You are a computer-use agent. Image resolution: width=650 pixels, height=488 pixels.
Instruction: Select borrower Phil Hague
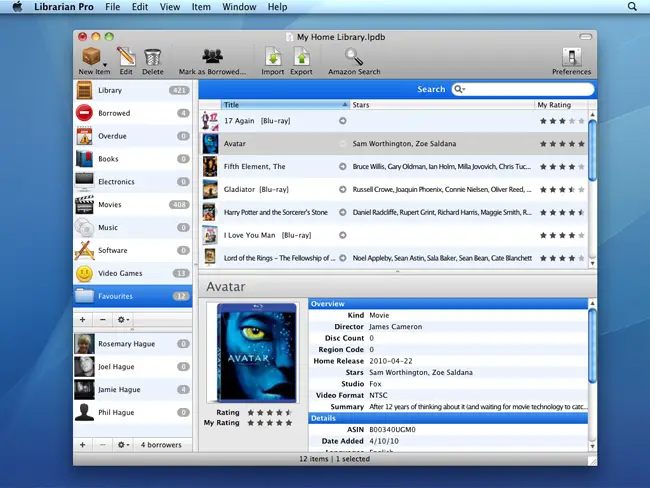[133, 413]
